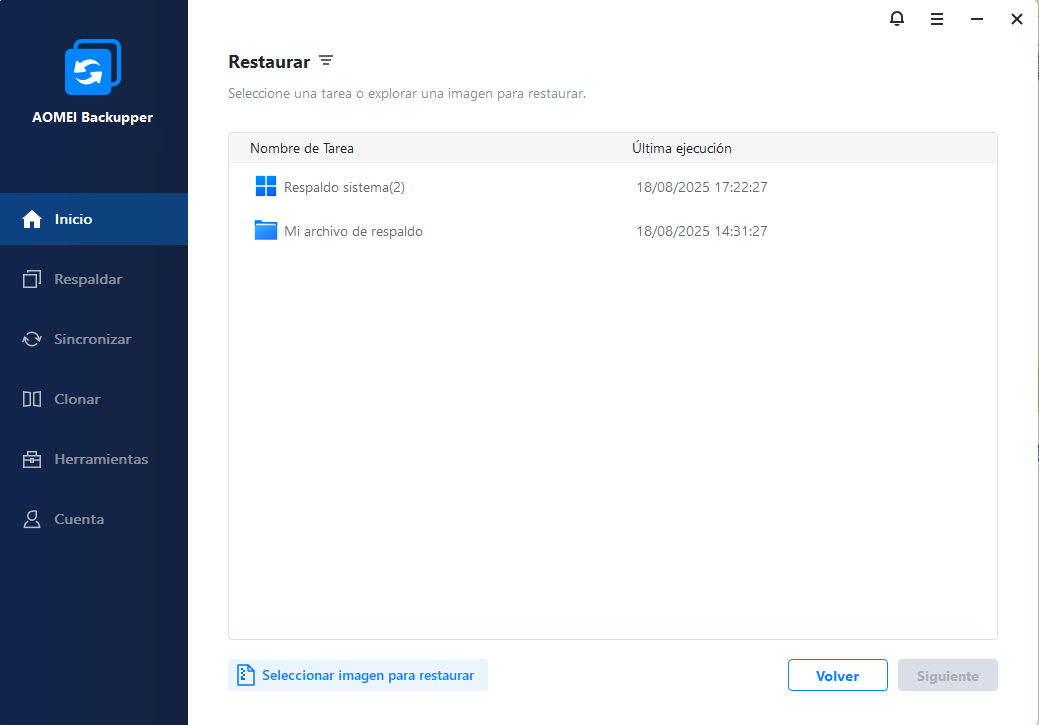
Task: Click the Cuenta user icon
Action: 32,519
